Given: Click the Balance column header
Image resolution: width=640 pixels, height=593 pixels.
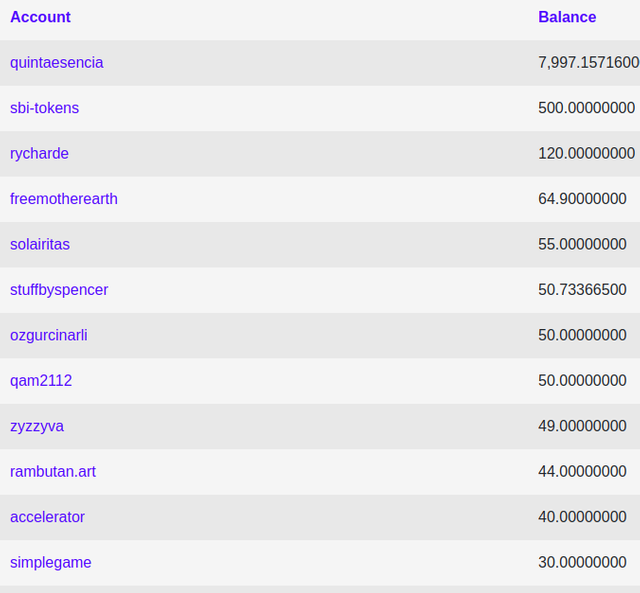Looking at the screenshot, I should 567,17.
